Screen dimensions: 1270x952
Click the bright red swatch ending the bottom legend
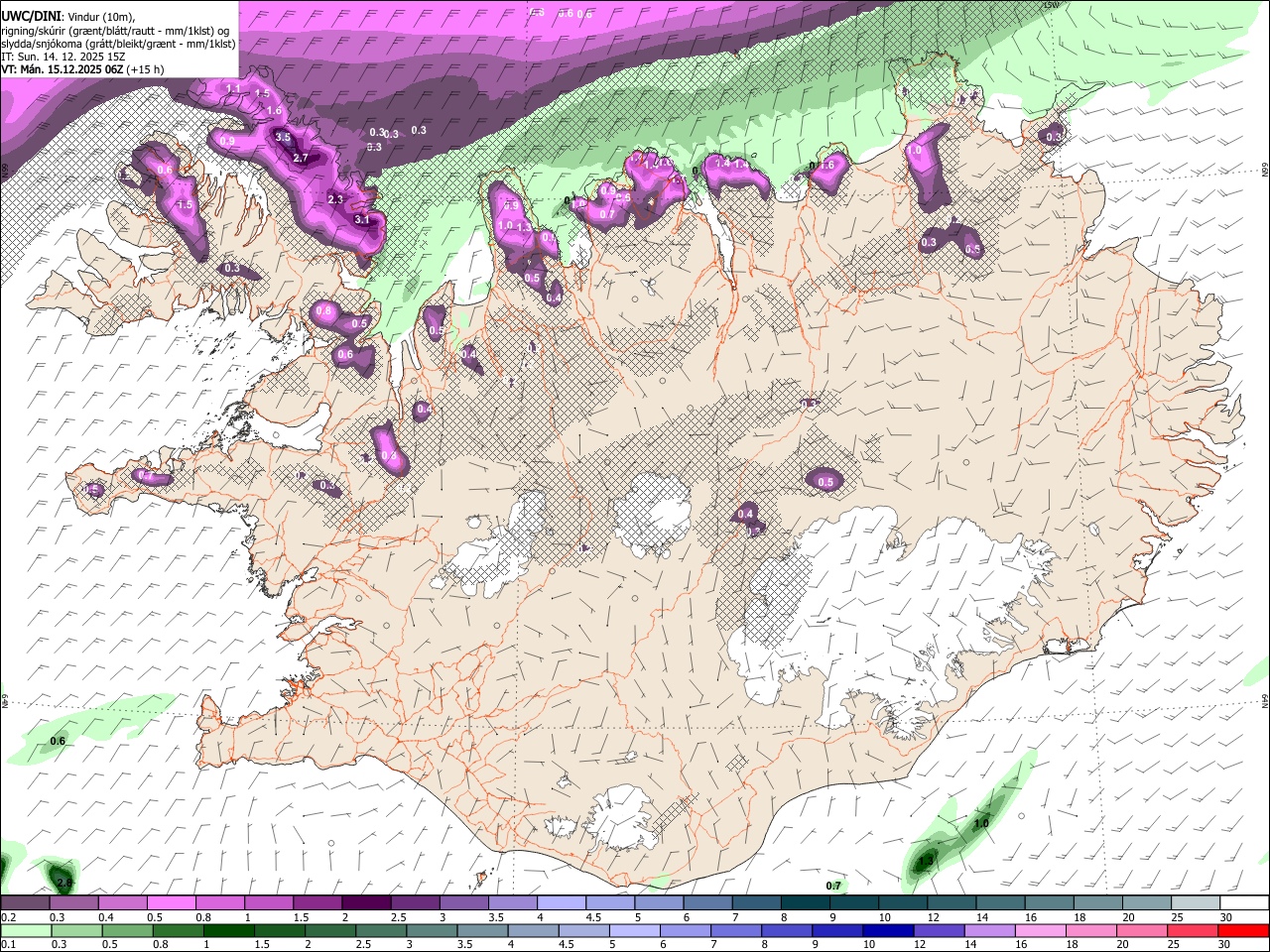(1243, 930)
